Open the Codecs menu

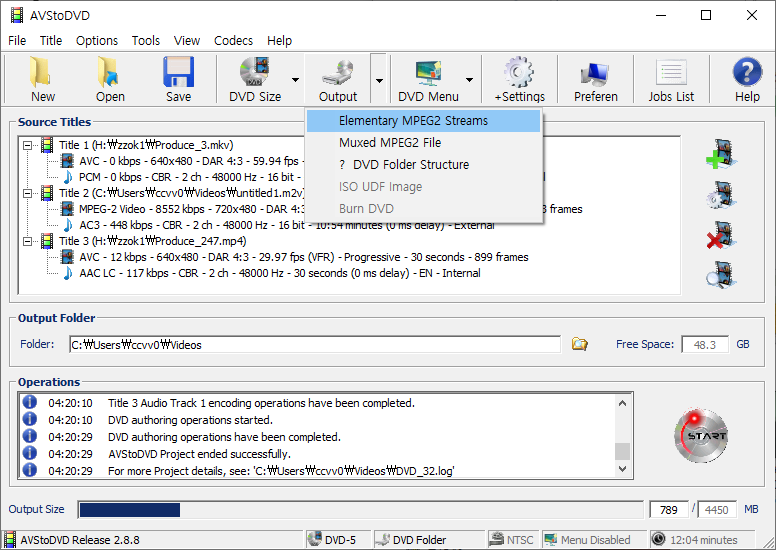(233, 41)
